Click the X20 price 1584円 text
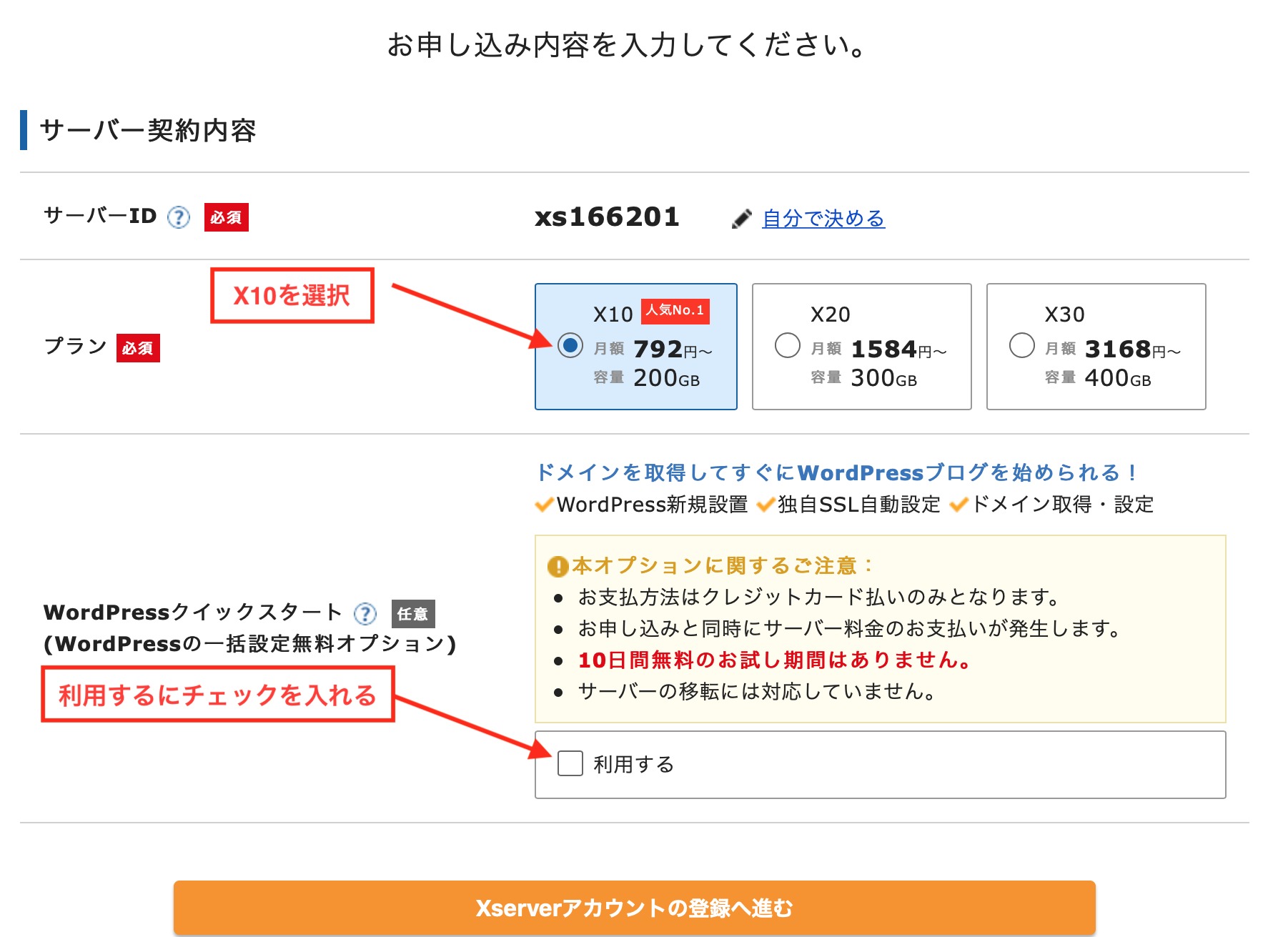This screenshot has height=937, width=1288. 899,349
